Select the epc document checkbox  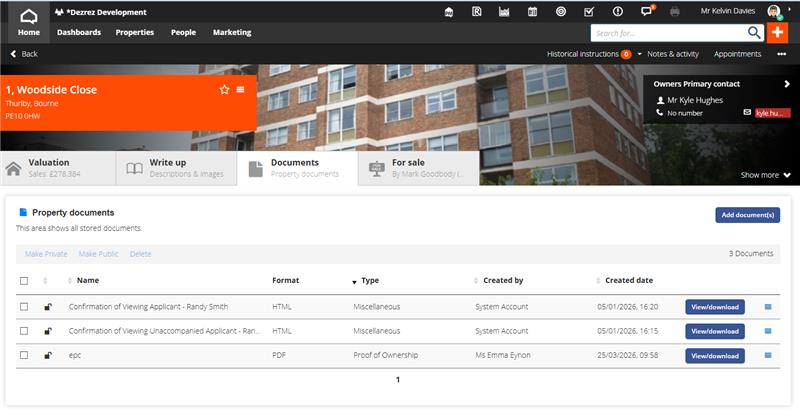[x=24, y=355]
